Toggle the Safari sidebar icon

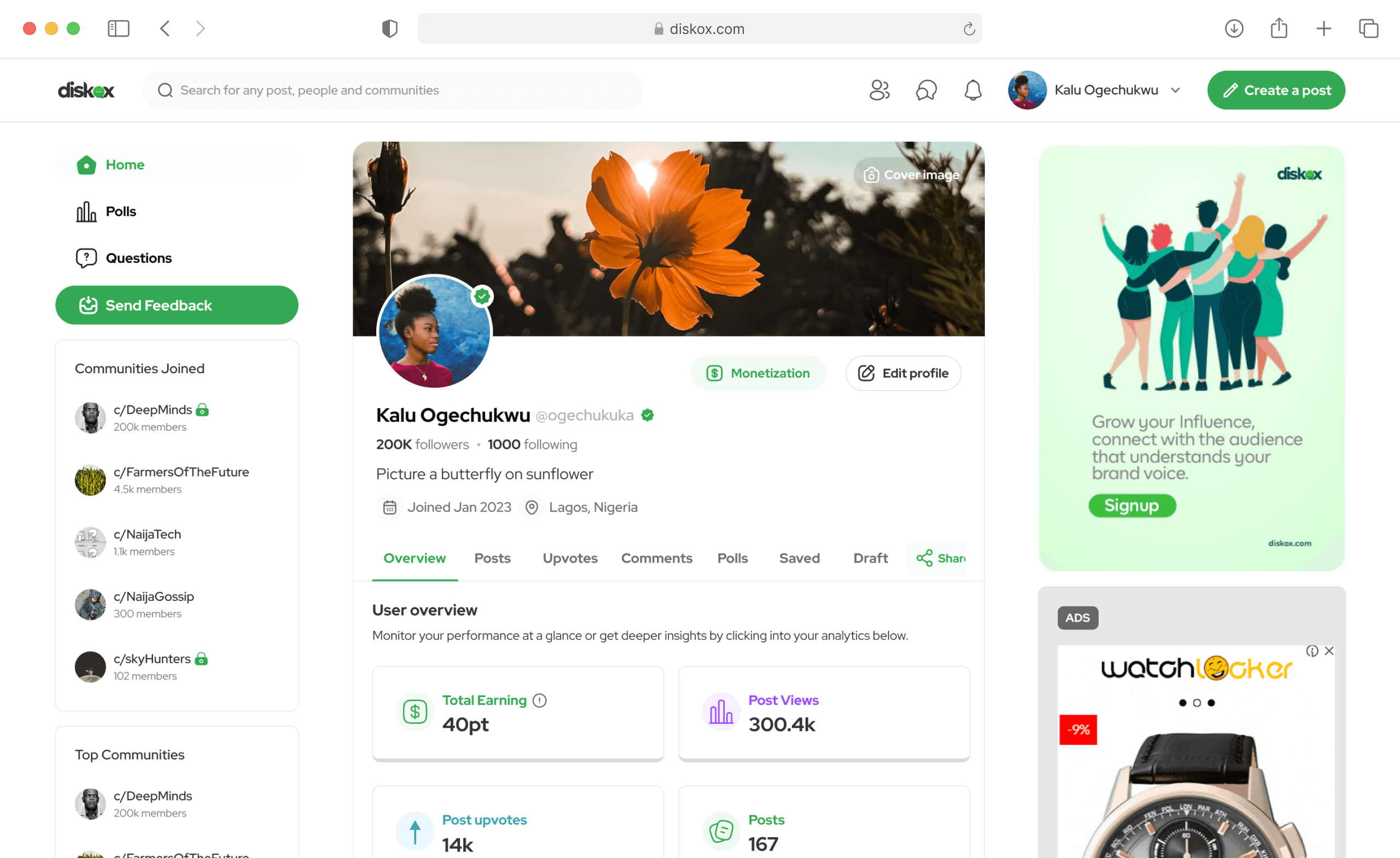tap(118, 28)
